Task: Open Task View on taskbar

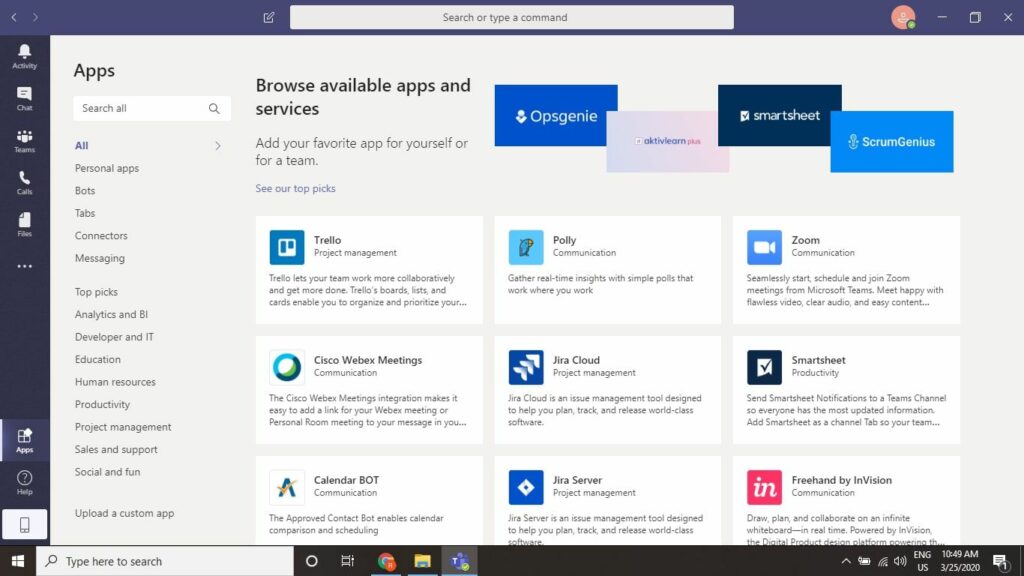Action: point(347,561)
